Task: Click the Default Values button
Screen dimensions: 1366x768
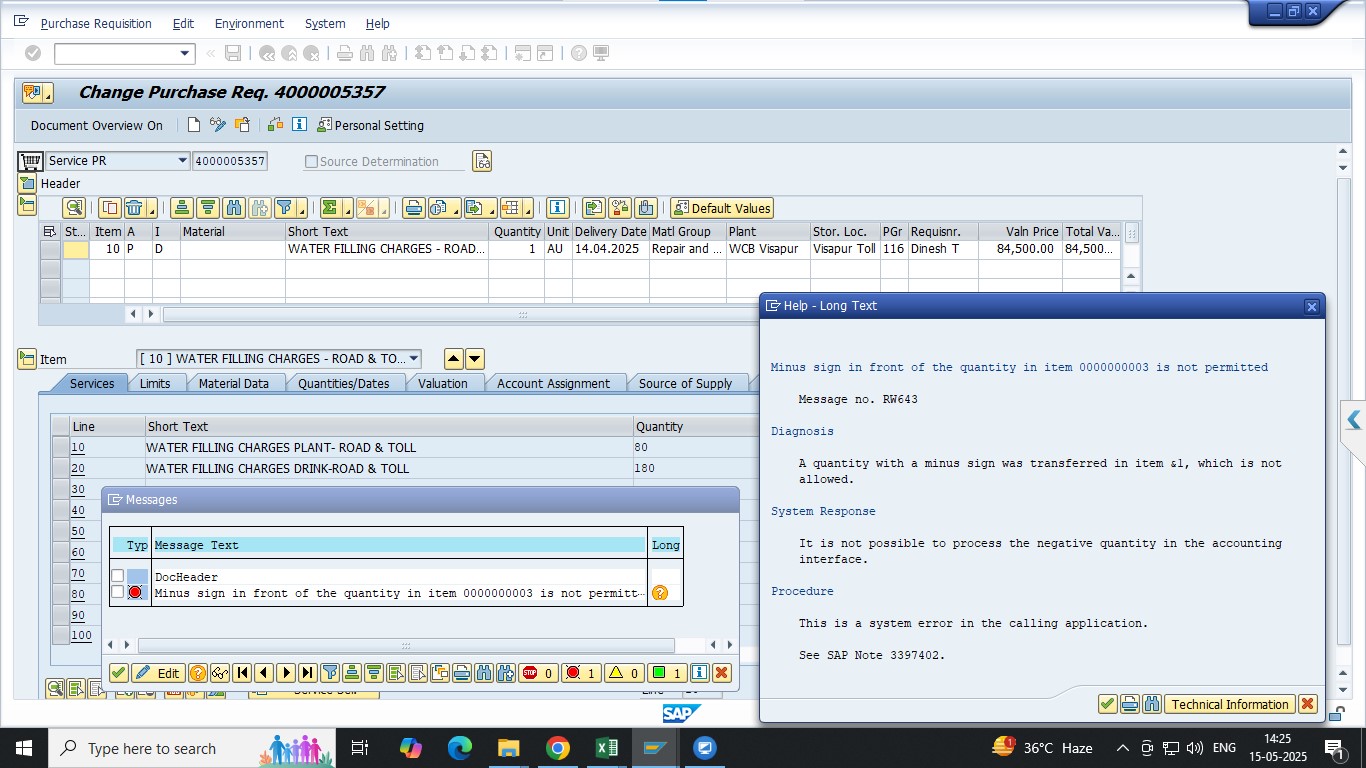Action: click(x=722, y=208)
